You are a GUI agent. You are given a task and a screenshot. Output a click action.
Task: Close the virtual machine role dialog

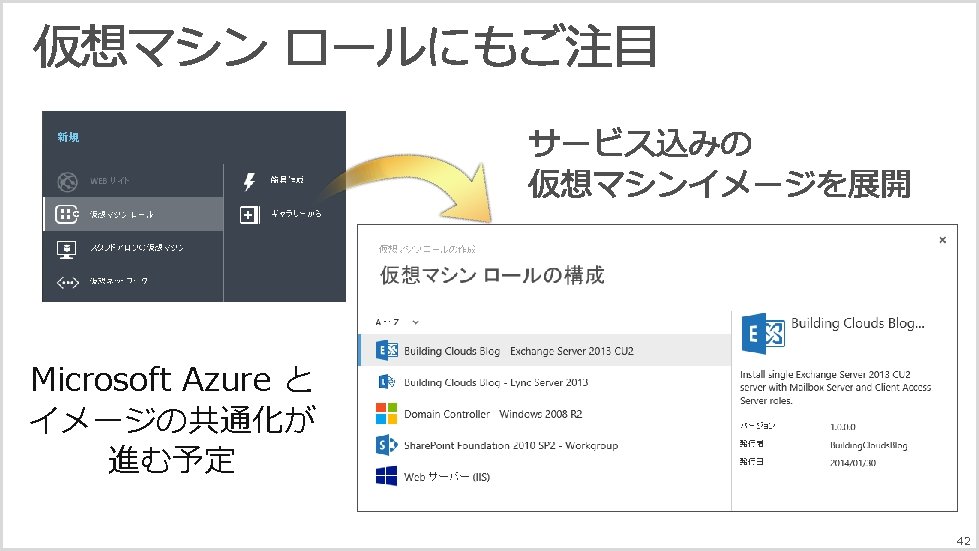[942, 240]
